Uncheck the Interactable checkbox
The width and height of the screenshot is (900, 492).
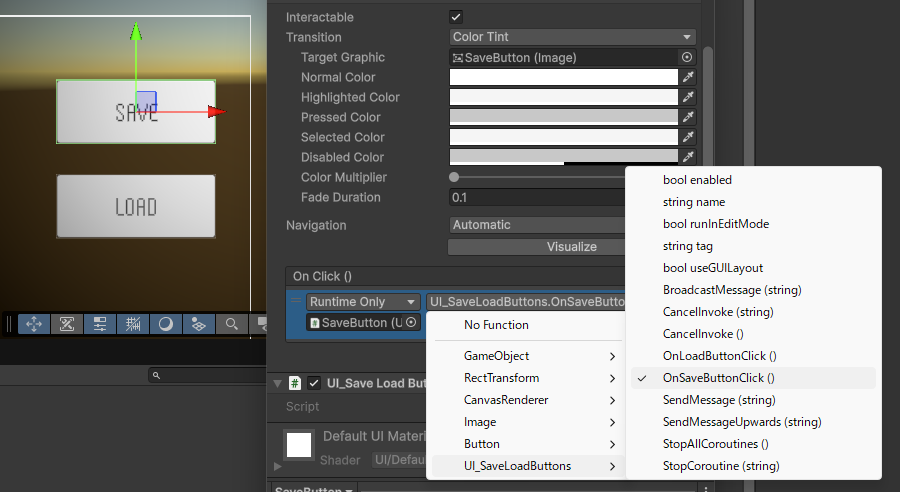coord(456,17)
